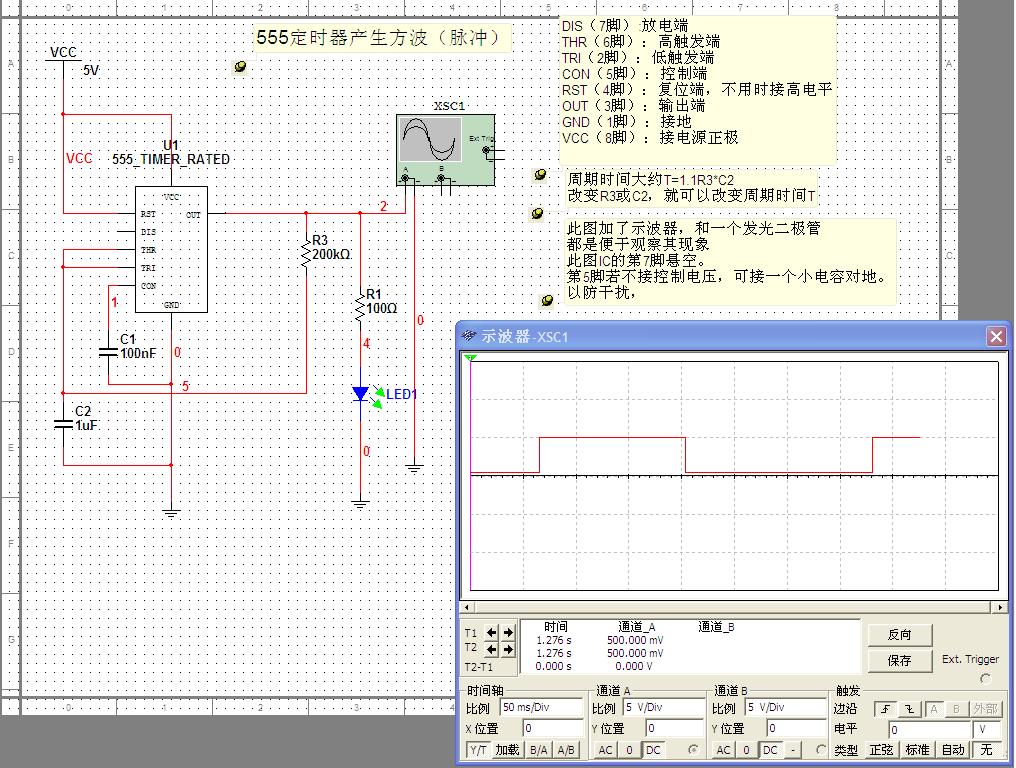Switch Channel A coupling to AC
Viewport: 1016px width, 768px height.
click(605, 750)
